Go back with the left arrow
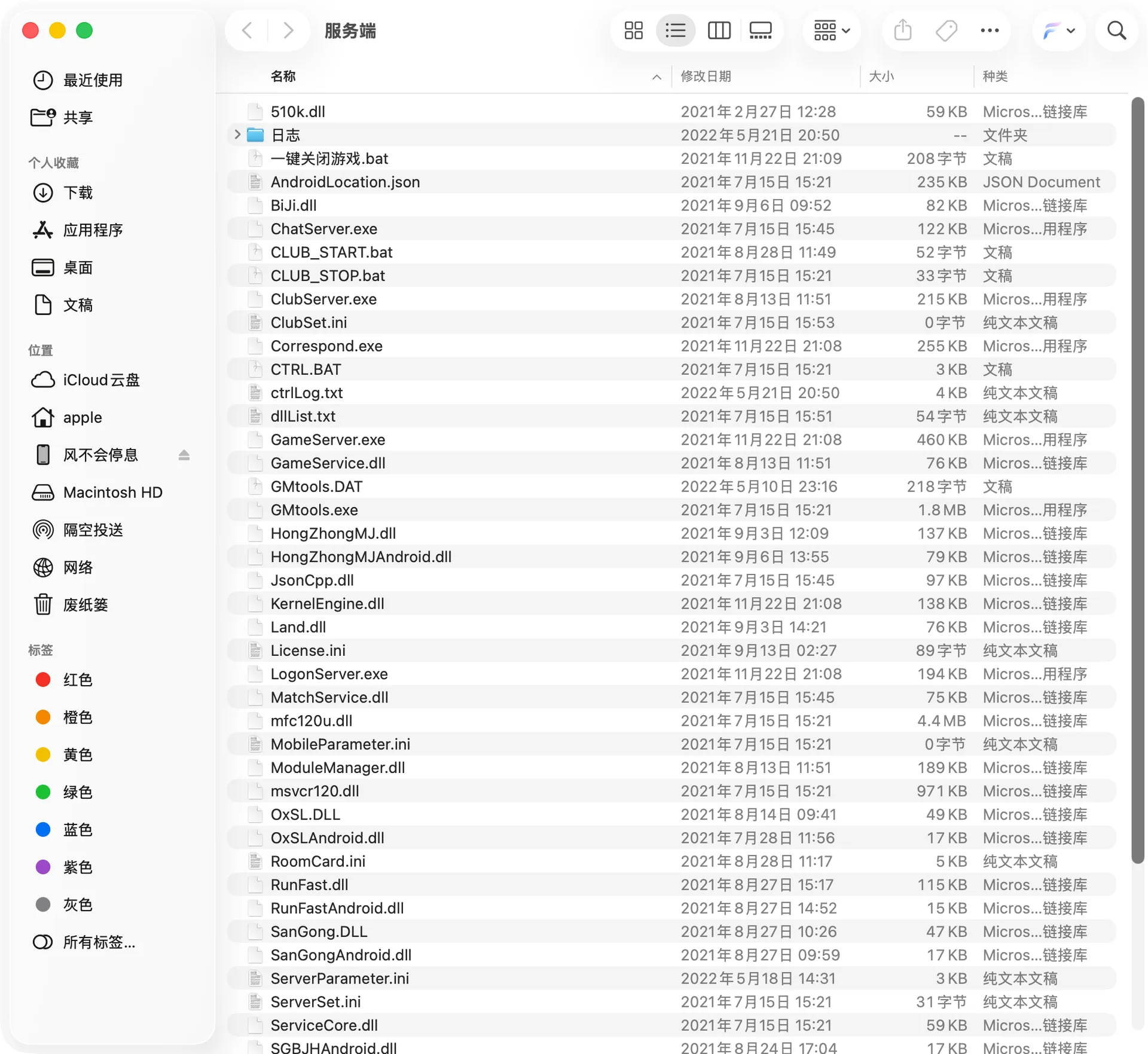The width and height of the screenshot is (1148, 1054). pyautogui.click(x=247, y=30)
